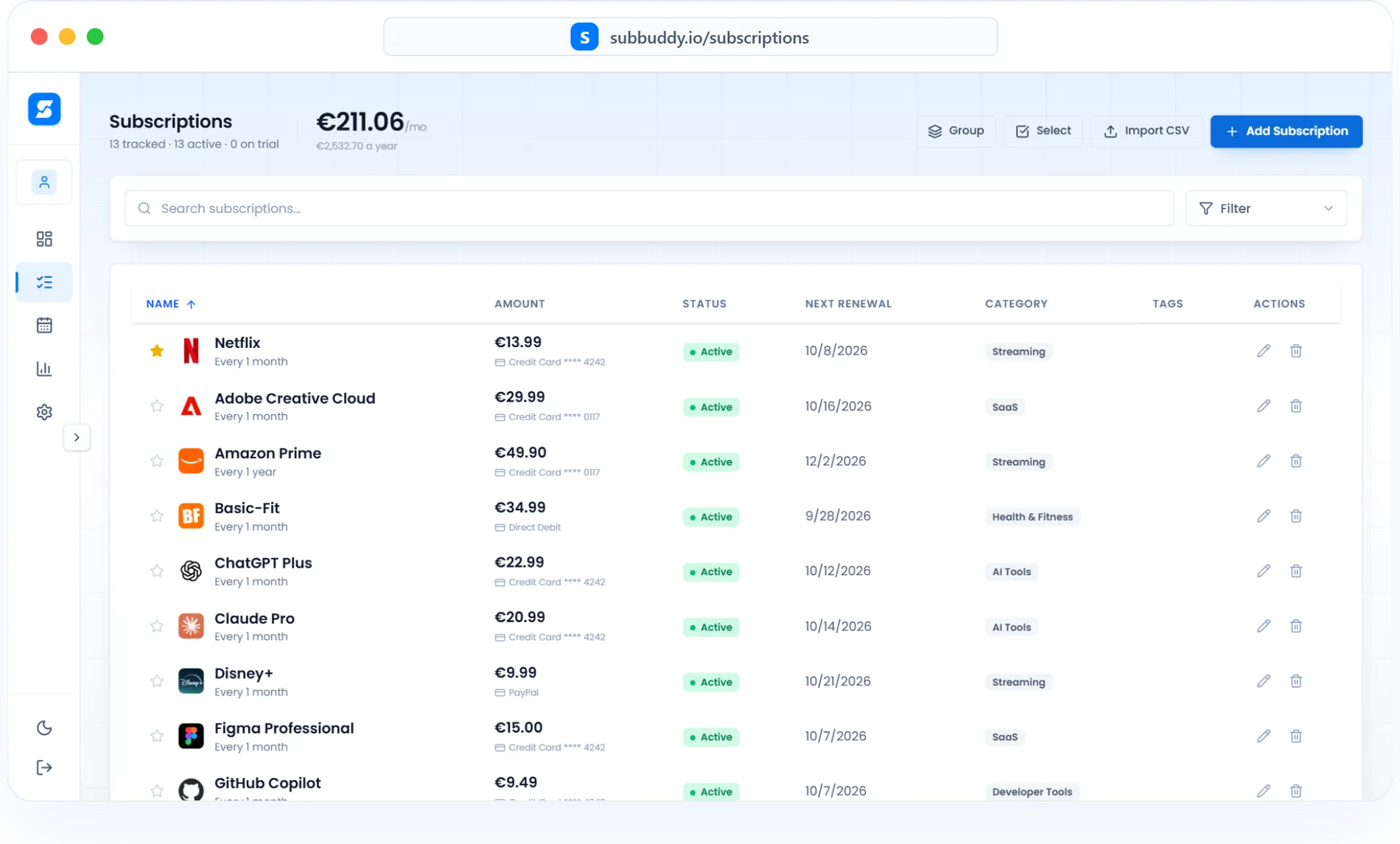Click the Select button
Image resolution: width=1400 pixels, height=844 pixels.
[1043, 131]
